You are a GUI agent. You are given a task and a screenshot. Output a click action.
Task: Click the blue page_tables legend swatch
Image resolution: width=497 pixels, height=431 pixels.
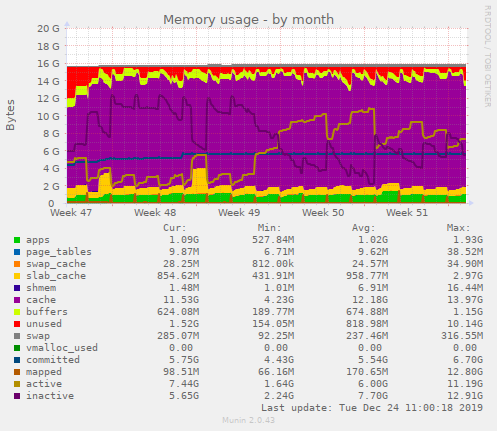coord(17,252)
